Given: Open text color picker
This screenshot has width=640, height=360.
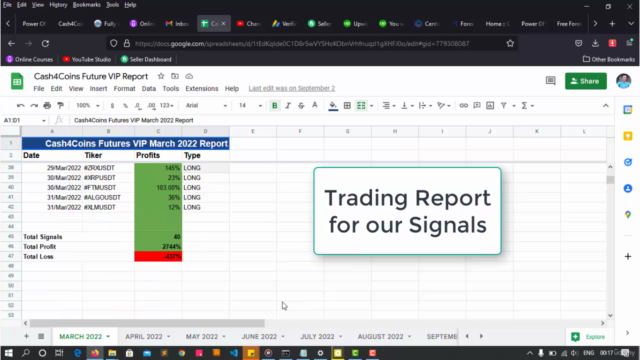Looking at the screenshot, I should point(315,106).
